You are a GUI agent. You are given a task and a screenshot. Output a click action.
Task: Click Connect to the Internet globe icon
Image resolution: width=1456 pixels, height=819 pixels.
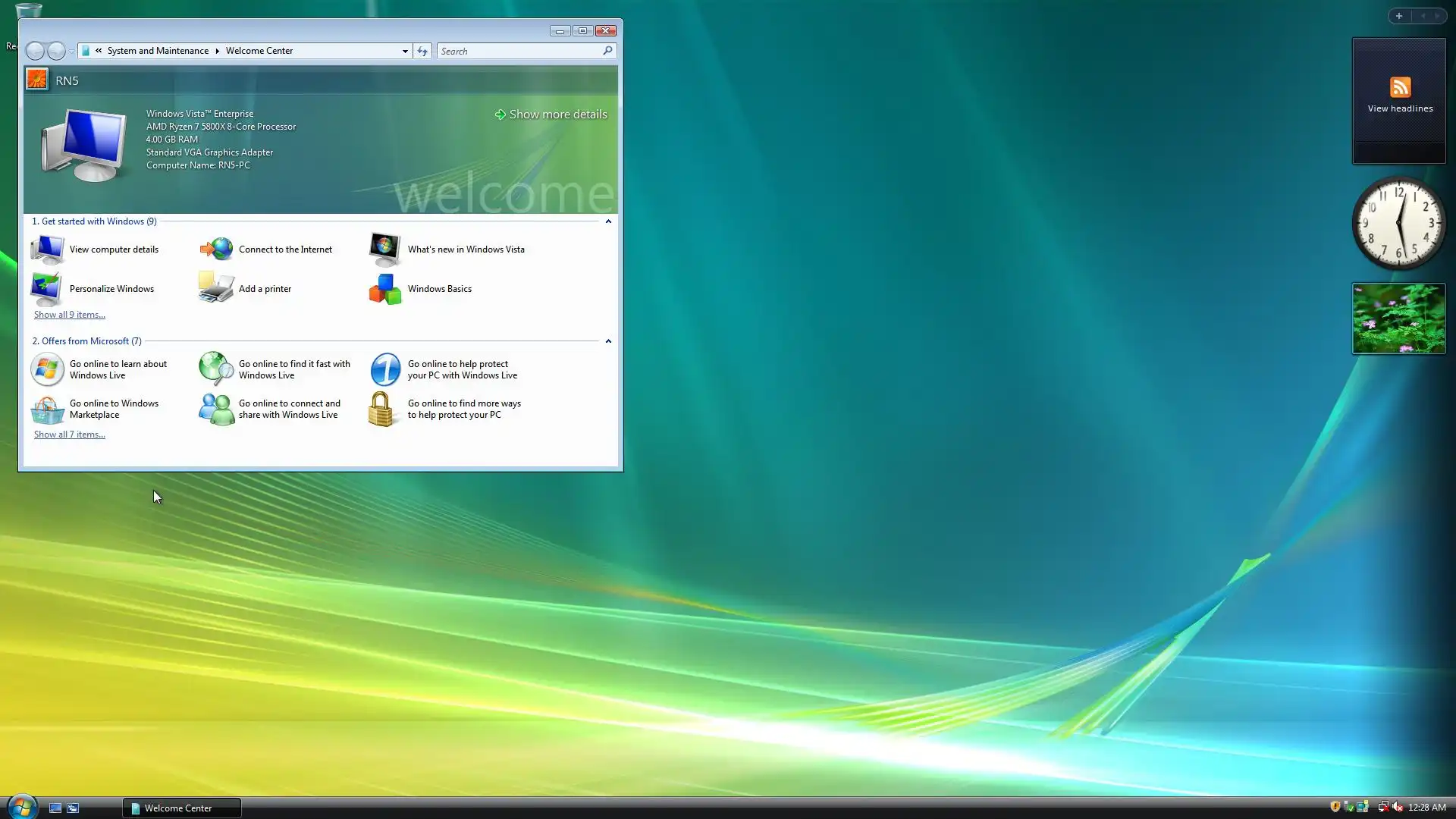pyautogui.click(x=216, y=249)
